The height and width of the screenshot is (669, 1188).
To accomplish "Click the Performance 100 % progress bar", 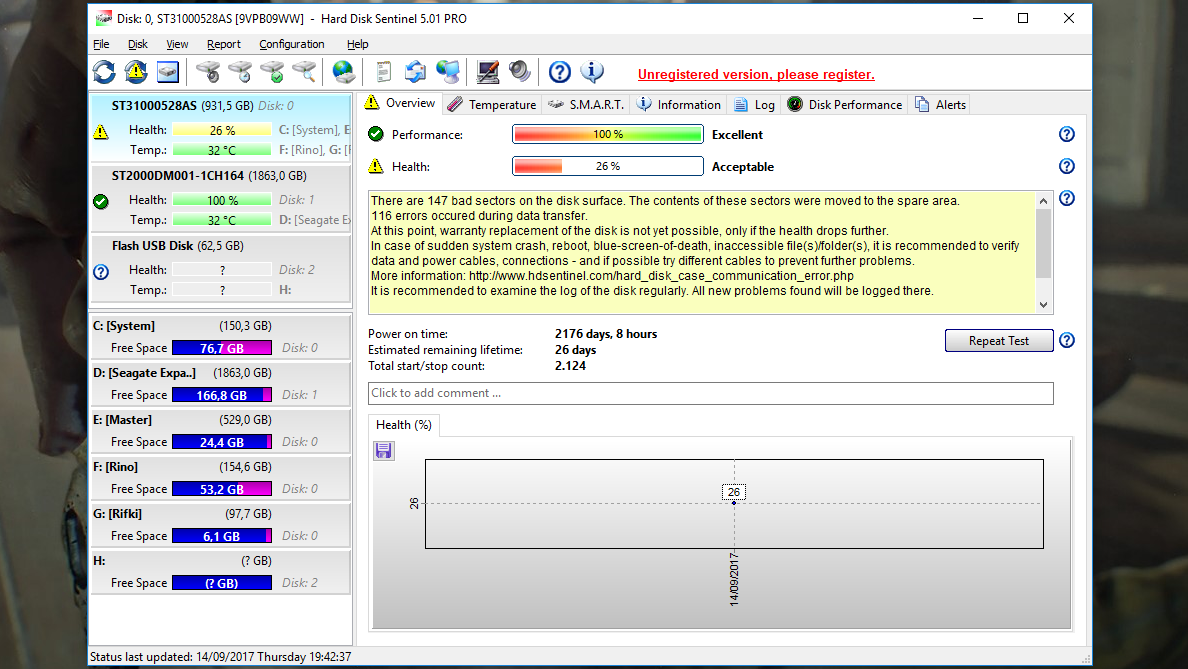I will (x=608, y=134).
